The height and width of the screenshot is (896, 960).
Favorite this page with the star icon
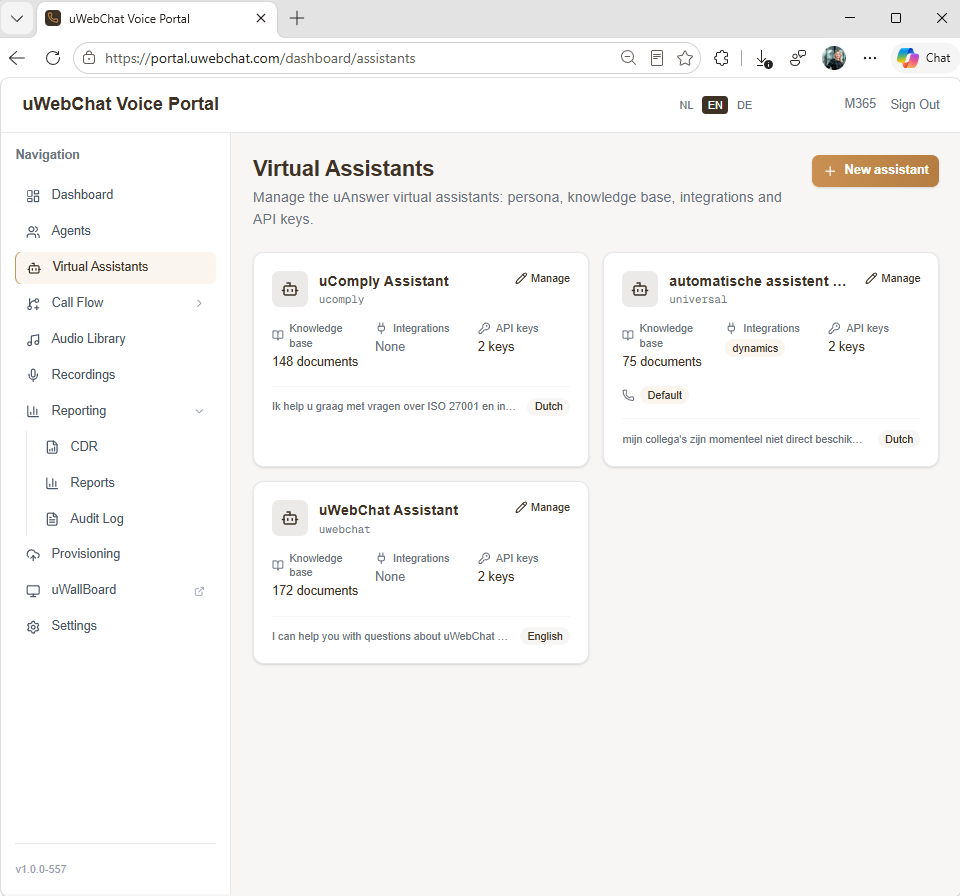click(x=685, y=58)
